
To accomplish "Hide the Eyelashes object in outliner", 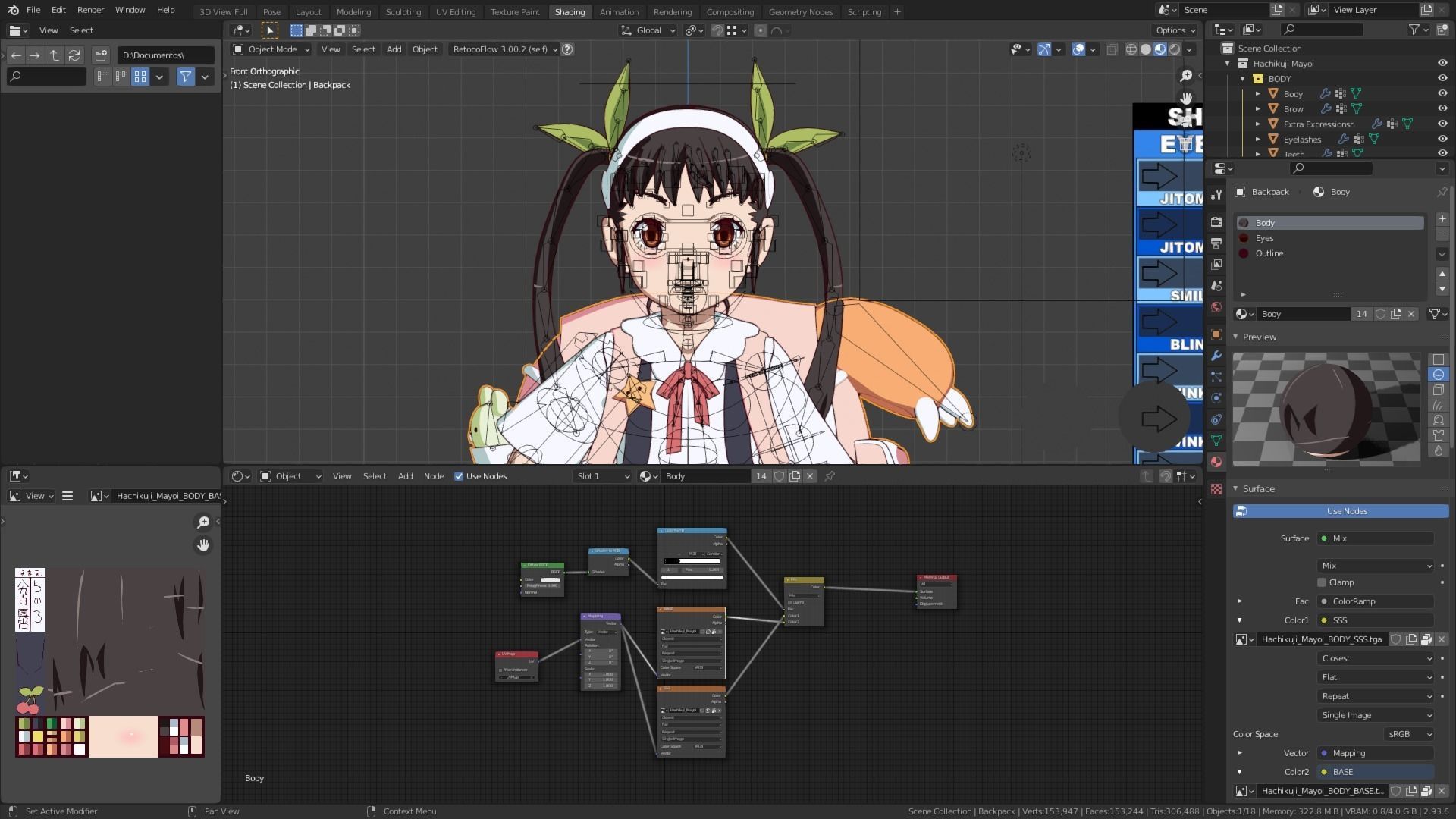I will click(1442, 140).
